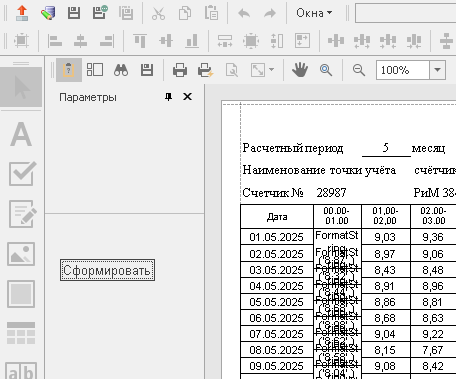456x379 pixels.
Task: Select the shape rectangle tool
Action: (x=21, y=294)
